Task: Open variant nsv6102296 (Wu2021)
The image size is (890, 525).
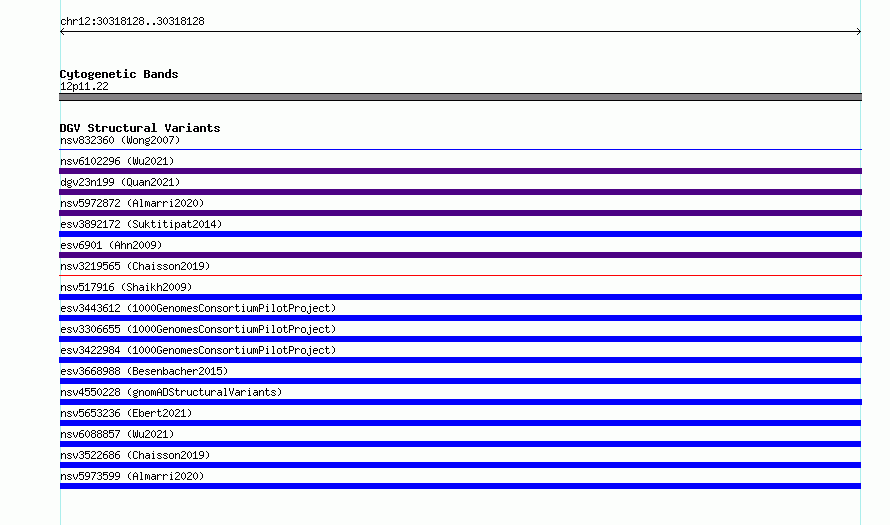Action: 117,161
